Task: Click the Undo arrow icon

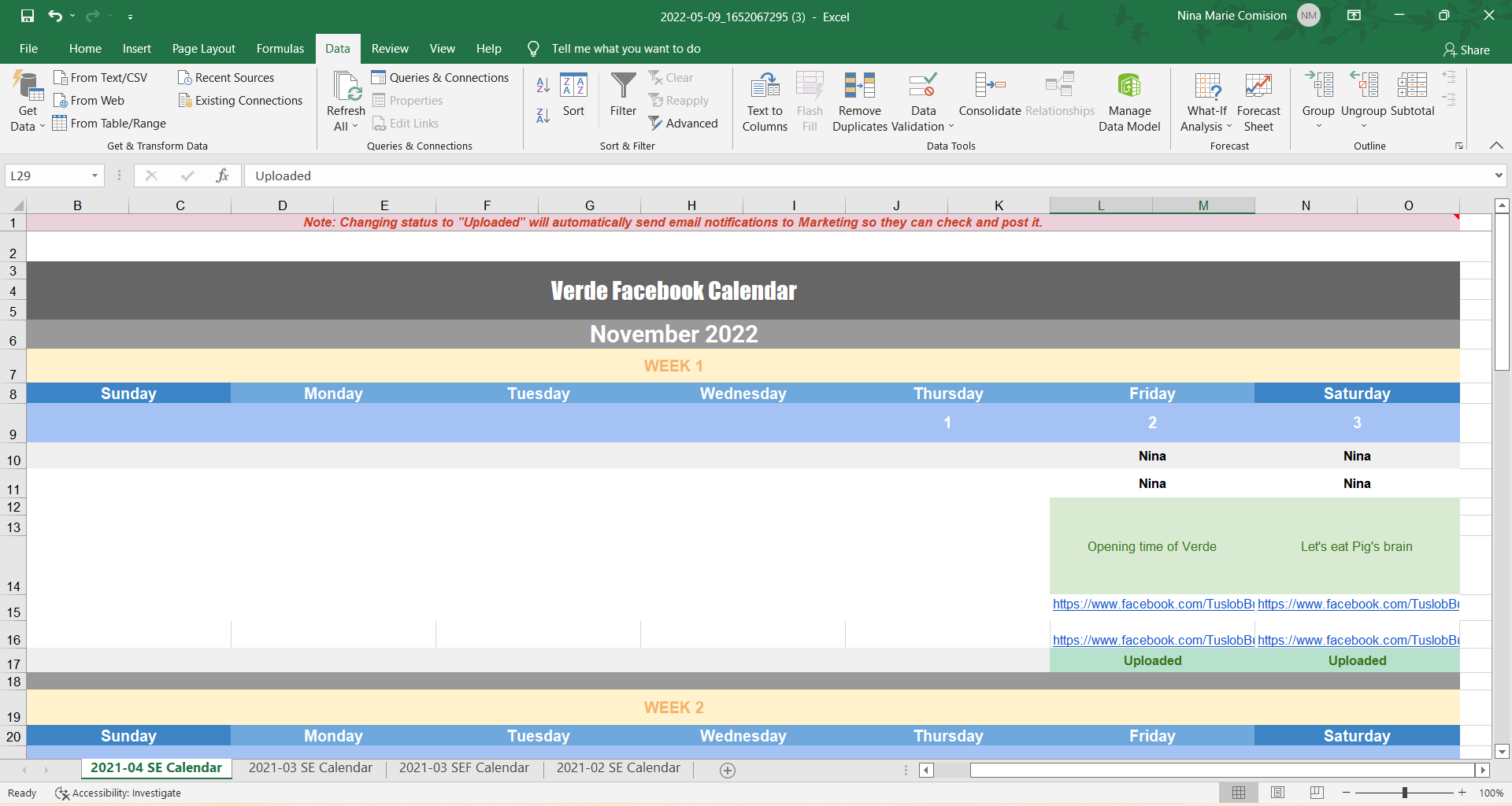Action: pos(55,16)
